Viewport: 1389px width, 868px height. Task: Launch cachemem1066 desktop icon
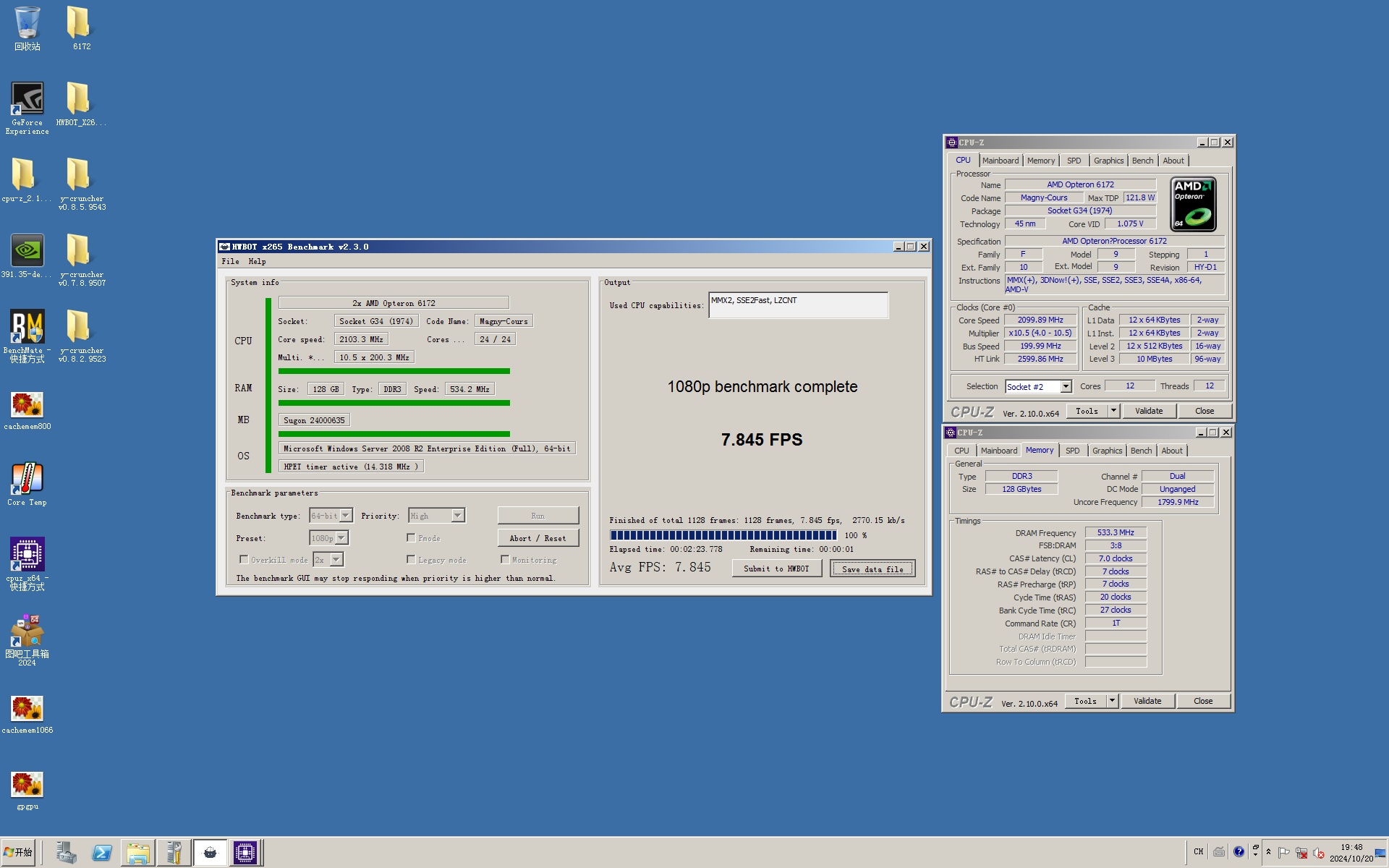(27, 715)
